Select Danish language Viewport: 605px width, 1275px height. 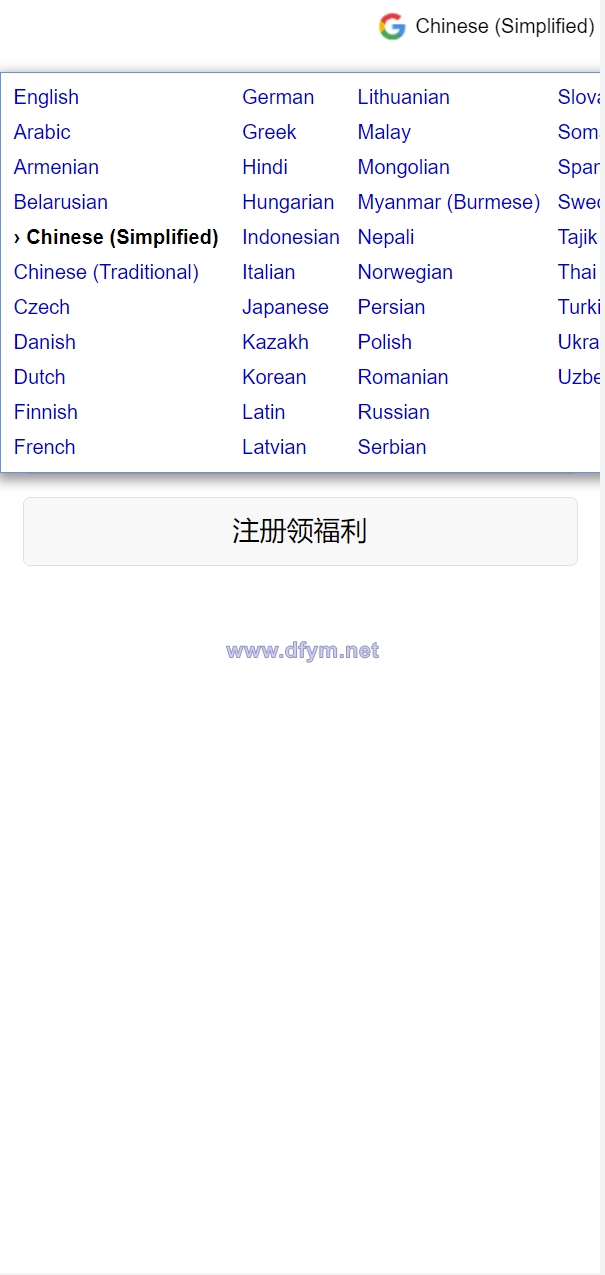(45, 342)
